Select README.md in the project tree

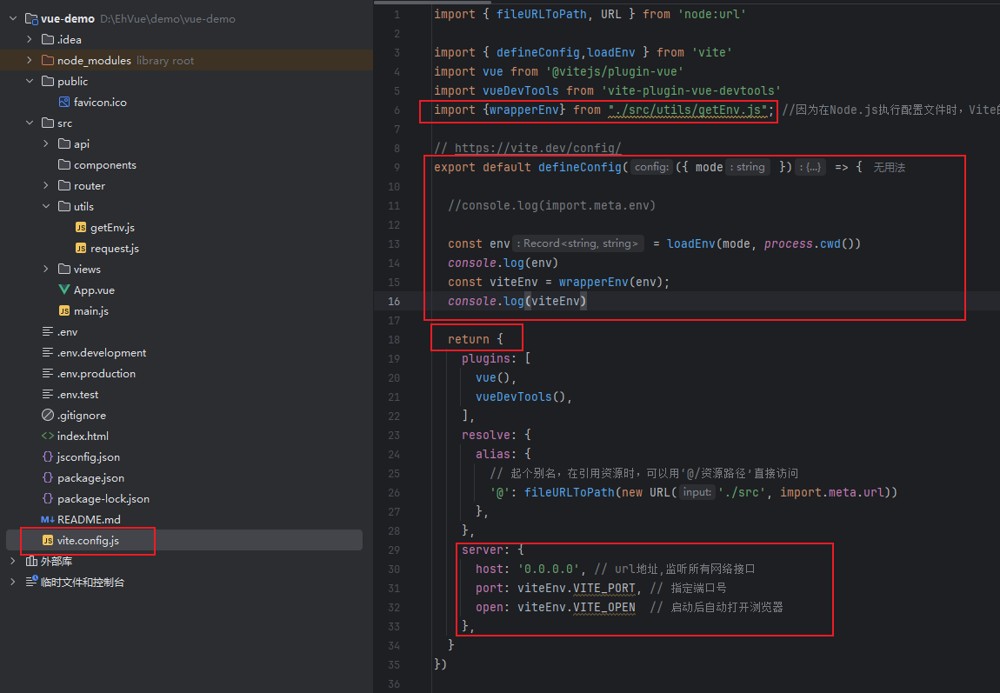tap(89, 520)
